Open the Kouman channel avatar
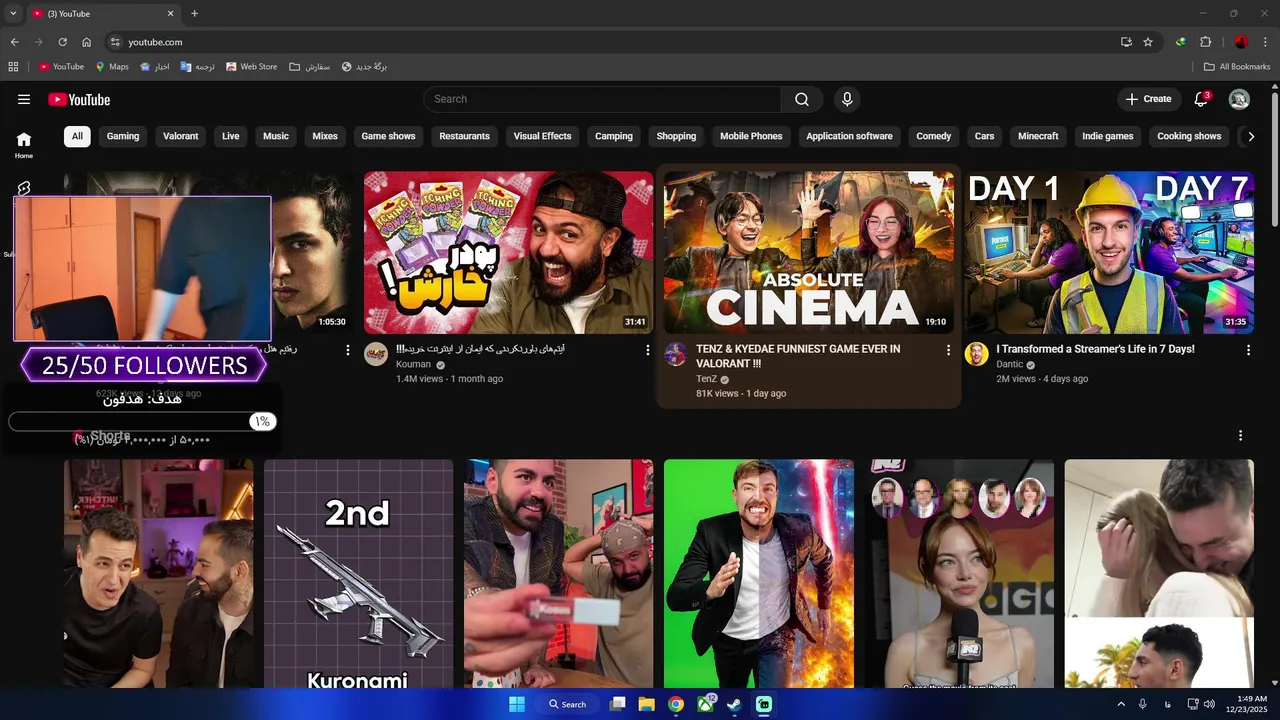This screenshot has height=720, width=1280. pos(376,354)
